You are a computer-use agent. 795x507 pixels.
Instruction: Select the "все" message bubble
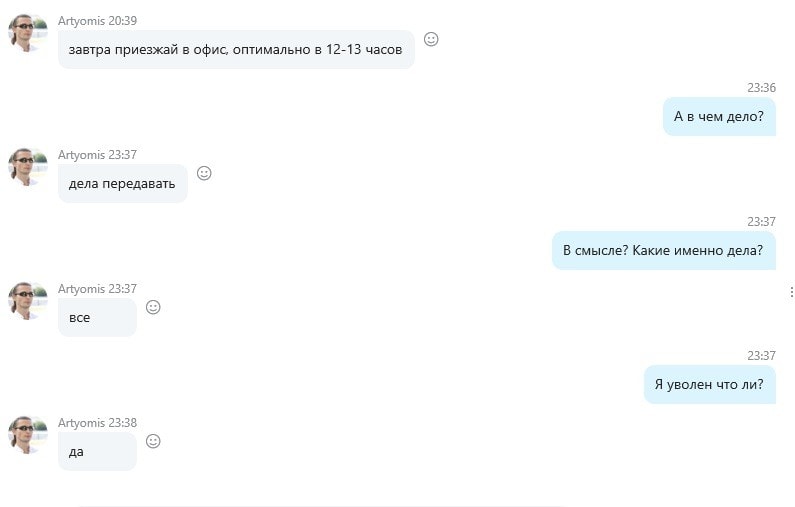(x=97, y=317)
